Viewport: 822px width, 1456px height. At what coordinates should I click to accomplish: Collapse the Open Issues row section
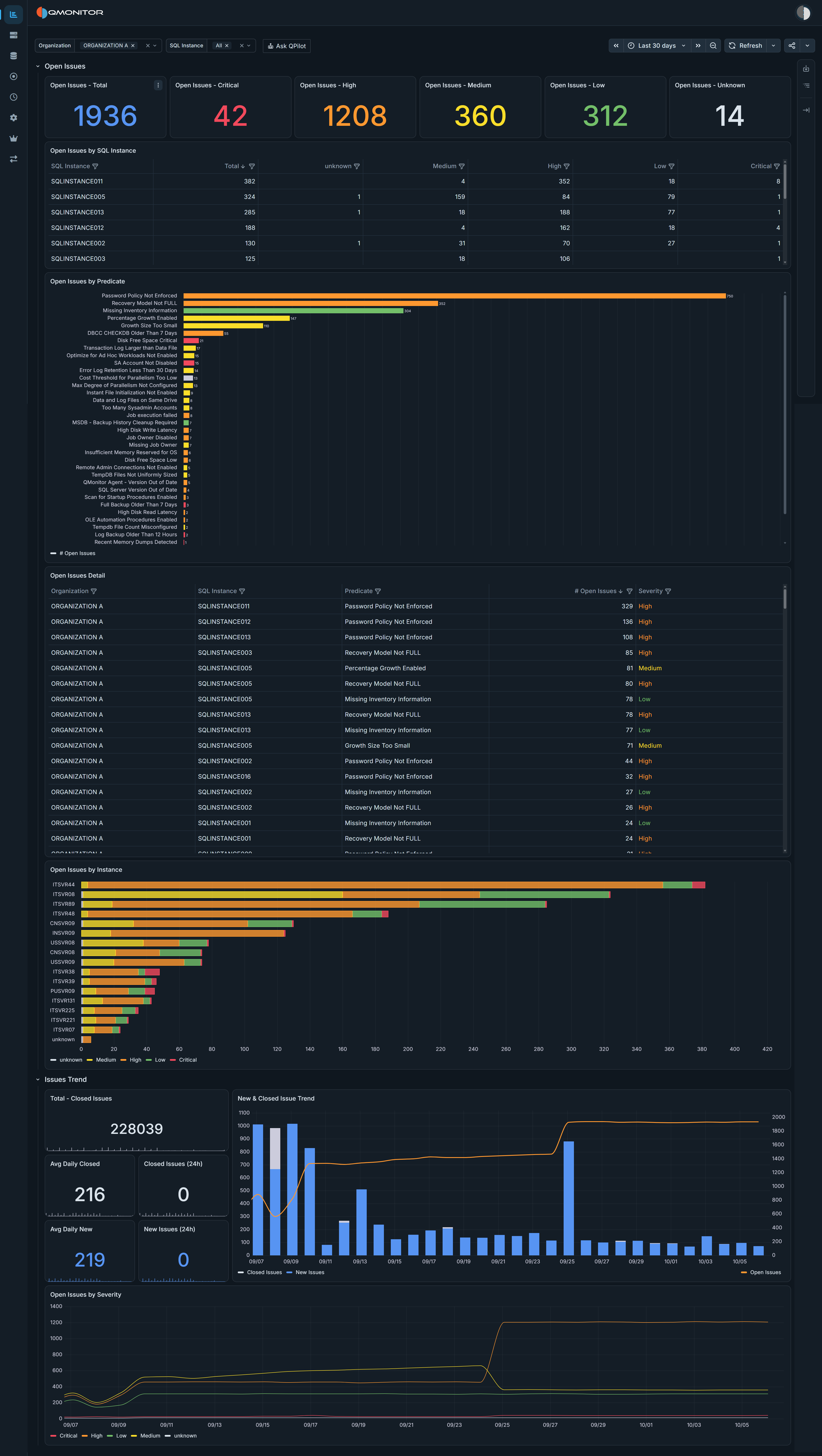coord(38,67)
